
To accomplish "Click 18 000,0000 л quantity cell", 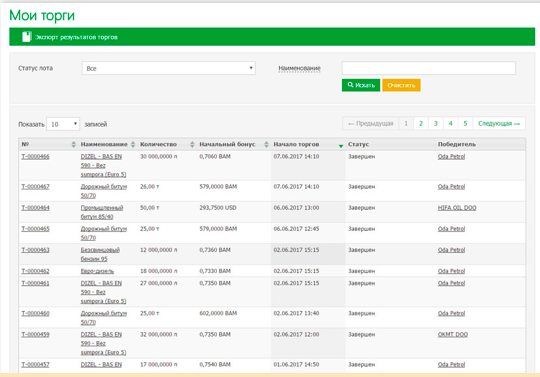I will pyautogui.click(x=158, y=271).
